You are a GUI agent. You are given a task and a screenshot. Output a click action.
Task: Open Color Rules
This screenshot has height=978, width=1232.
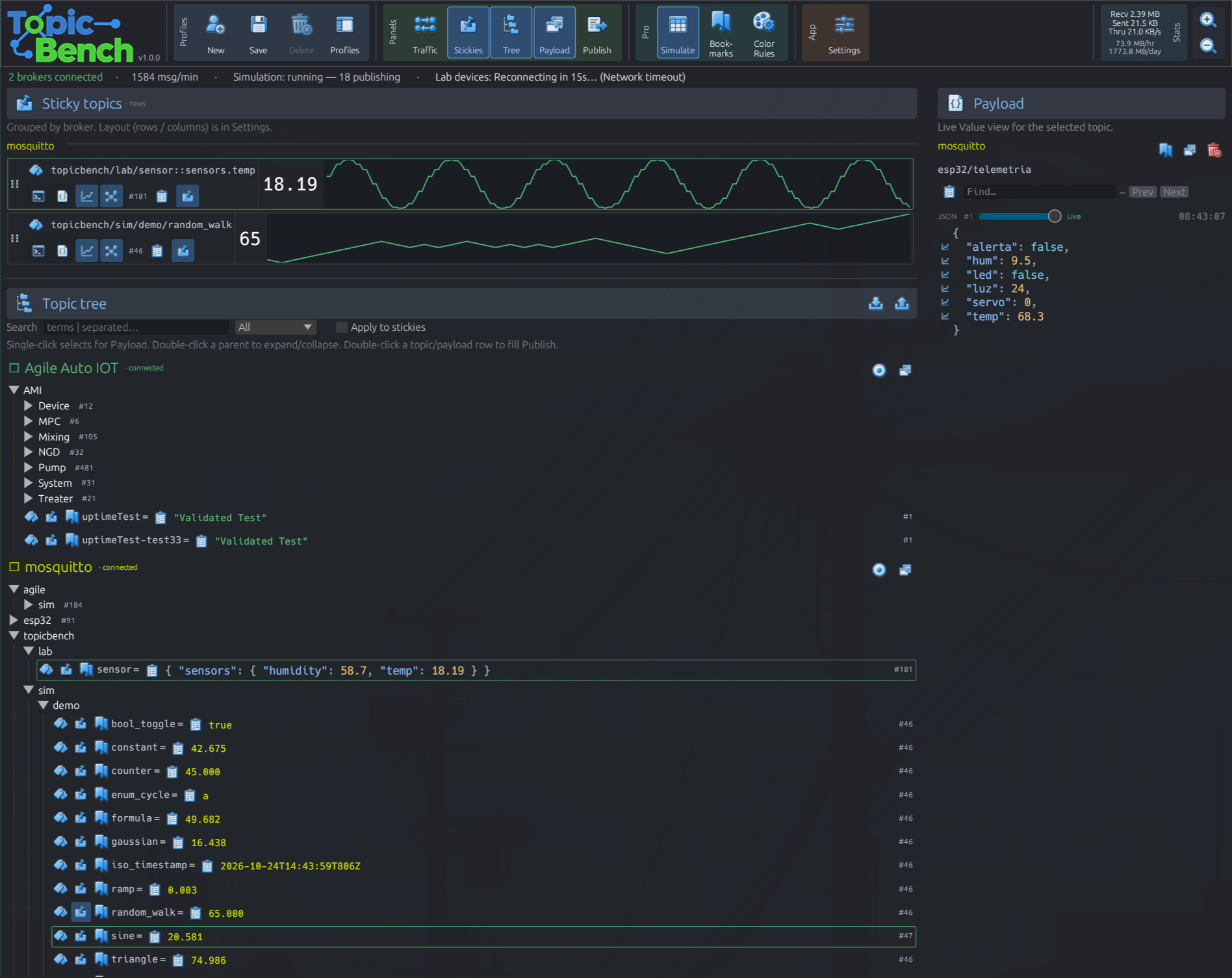click(x=764, y=33)
